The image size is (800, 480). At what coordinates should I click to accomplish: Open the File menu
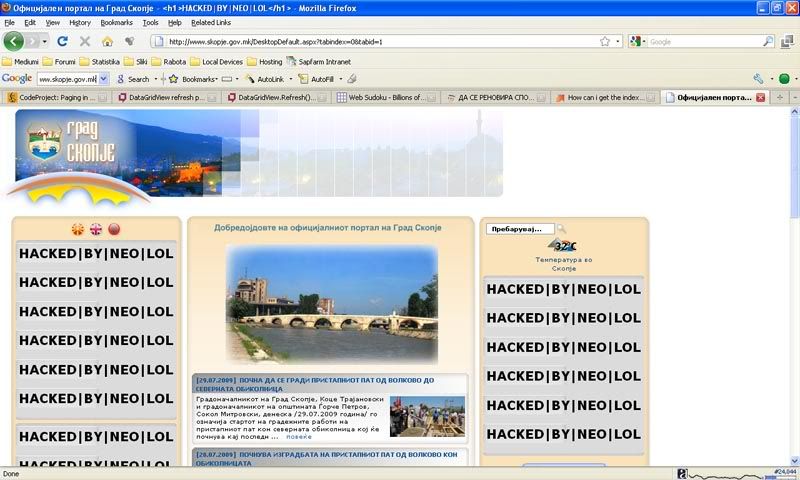(9, 22)
